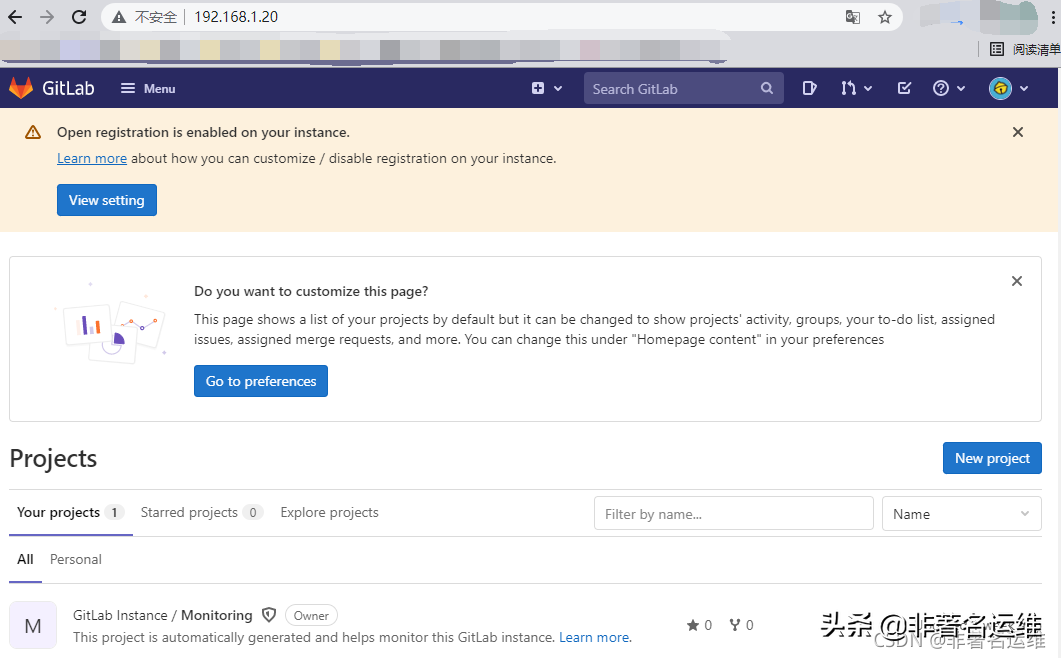Click the plus create-new icon

[x=538, y=88]
